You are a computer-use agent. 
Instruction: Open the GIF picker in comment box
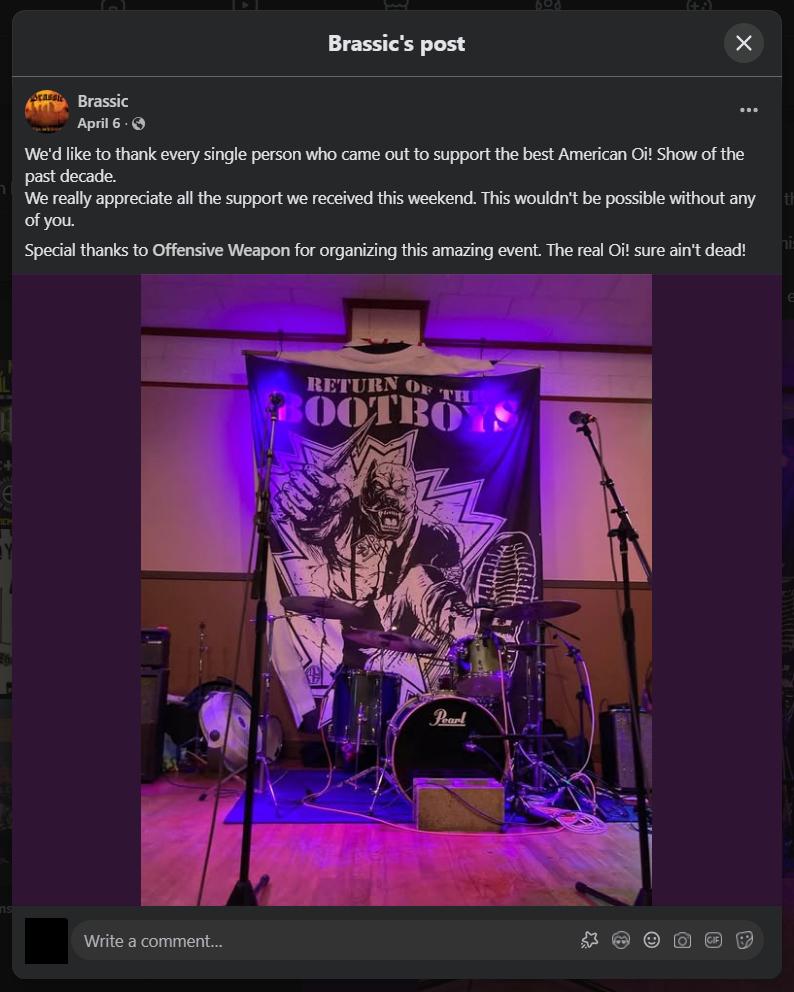click(713, 941)
